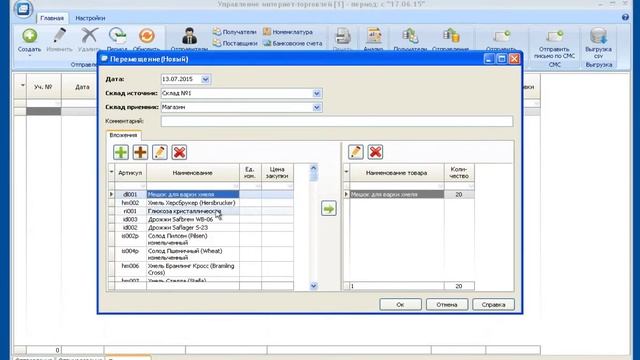Switch to the Настройки ribbon tab

pos(90,18)
